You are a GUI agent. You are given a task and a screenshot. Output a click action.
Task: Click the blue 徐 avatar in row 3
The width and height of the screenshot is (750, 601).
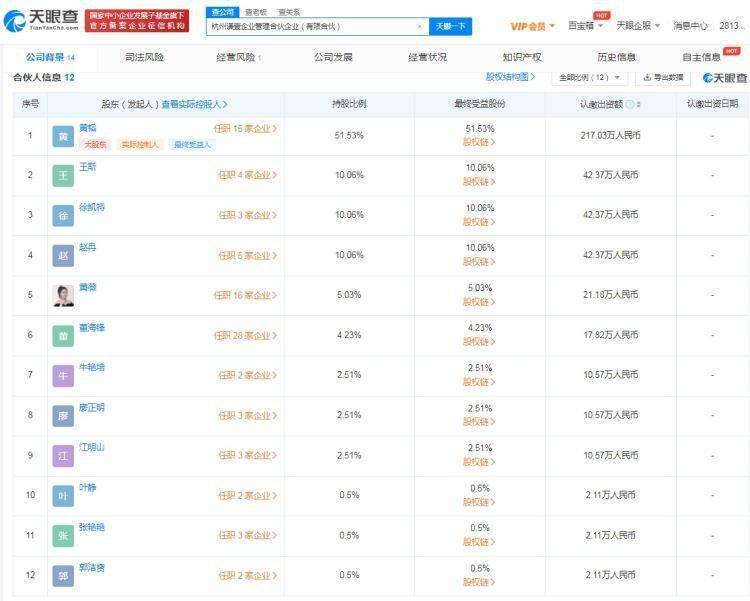tap(63, 216)
